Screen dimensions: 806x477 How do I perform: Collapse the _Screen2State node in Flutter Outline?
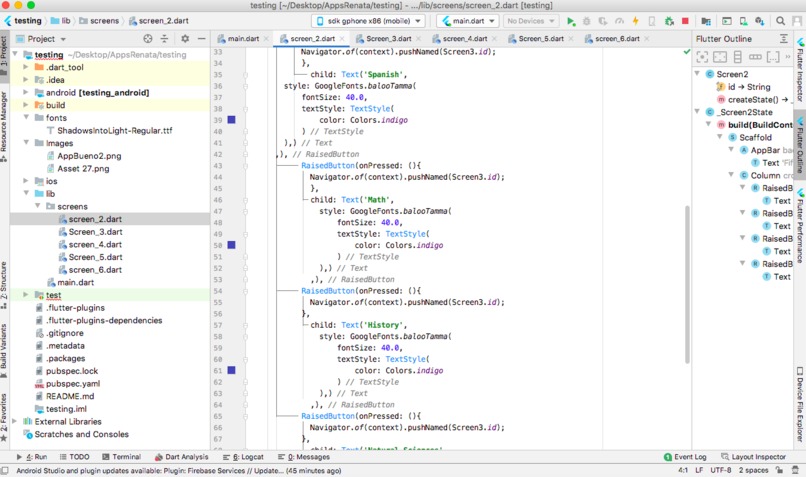click(x=698, y=112)
